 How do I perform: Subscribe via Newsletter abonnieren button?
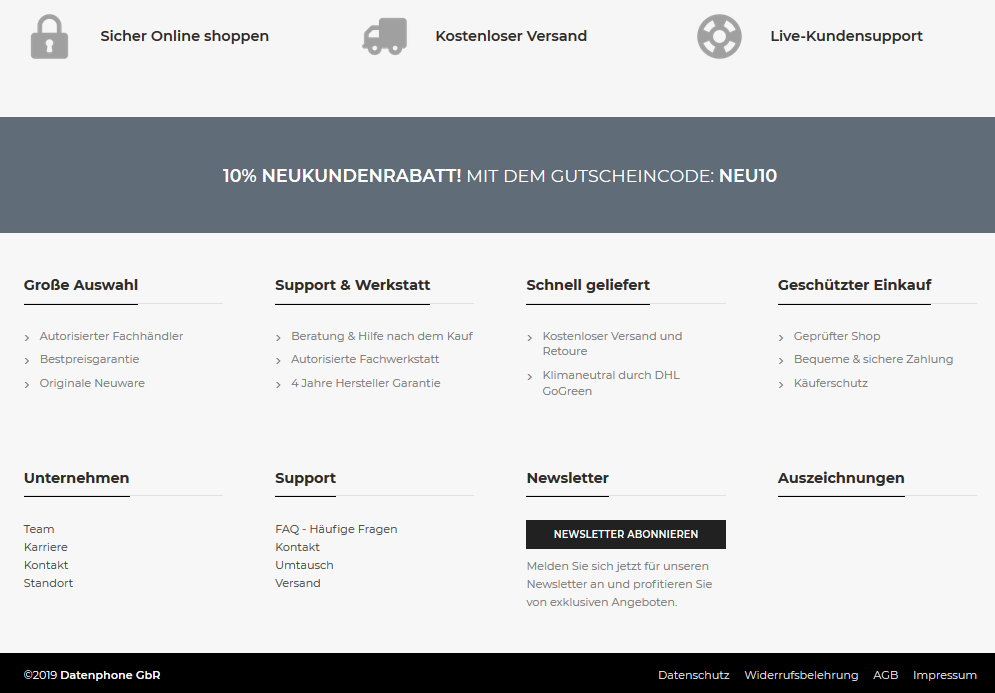[x=626, y=534]
